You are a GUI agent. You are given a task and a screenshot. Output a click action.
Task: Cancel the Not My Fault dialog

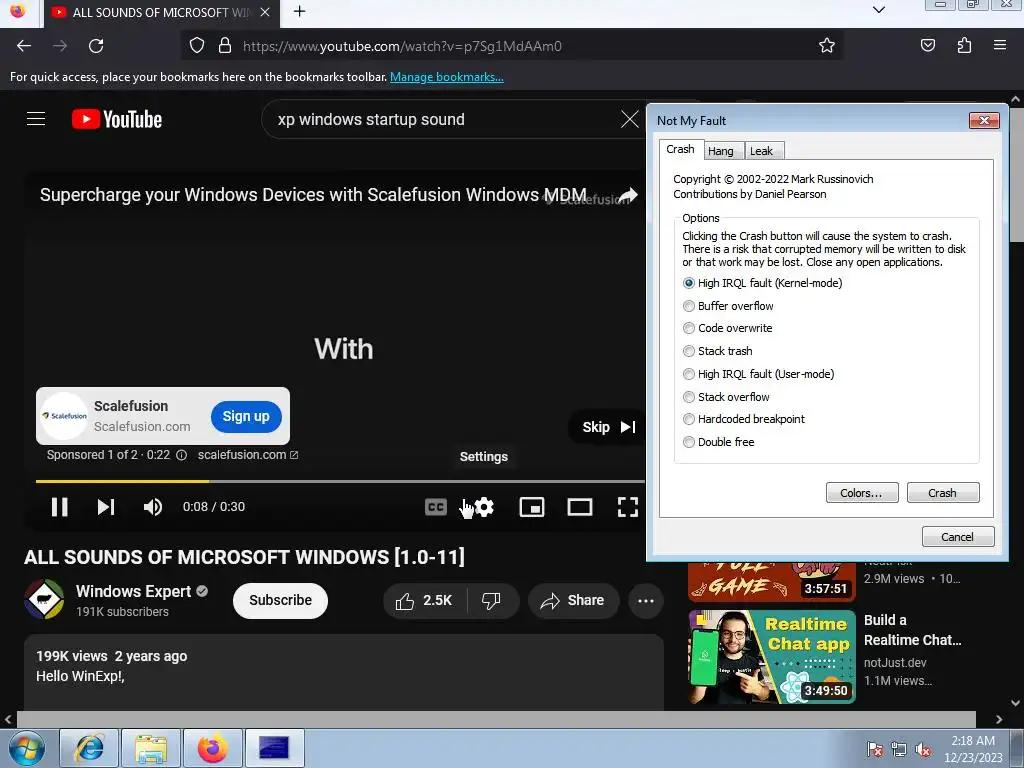957,537
